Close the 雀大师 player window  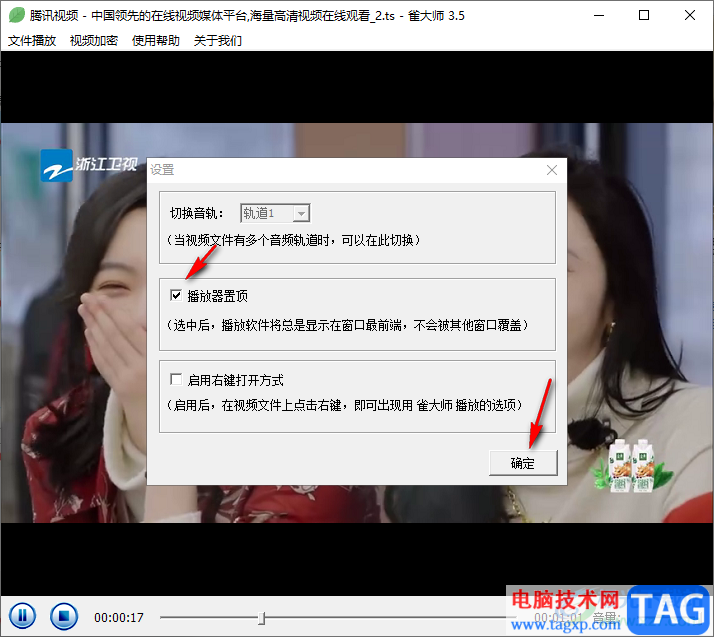click(689, 15)
